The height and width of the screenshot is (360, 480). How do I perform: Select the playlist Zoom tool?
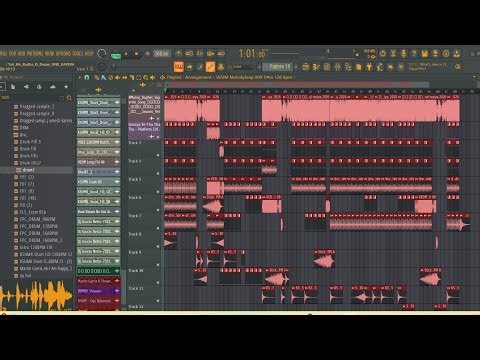[146, 77]
